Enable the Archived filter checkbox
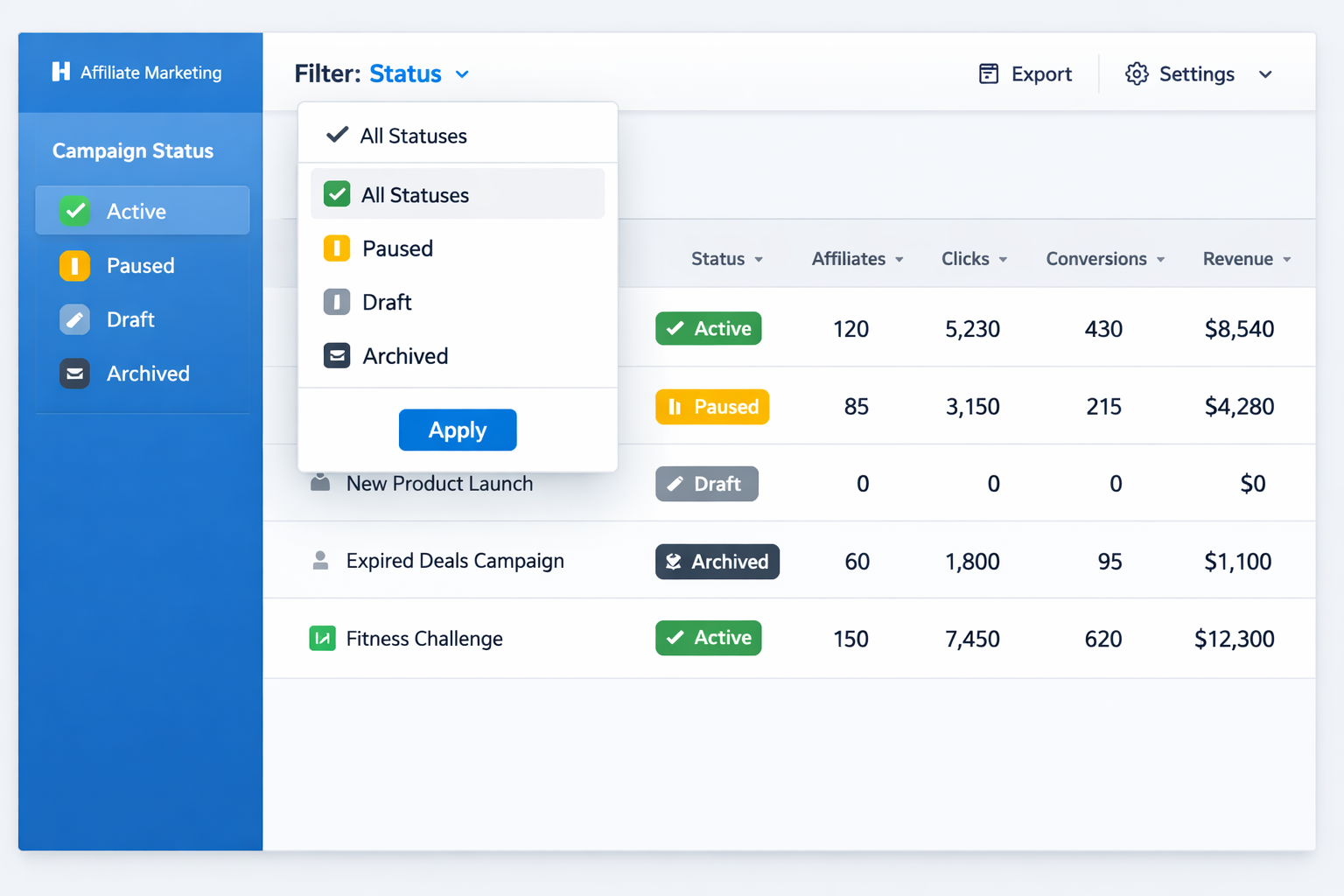1344x896 pixels. point(337,355)
